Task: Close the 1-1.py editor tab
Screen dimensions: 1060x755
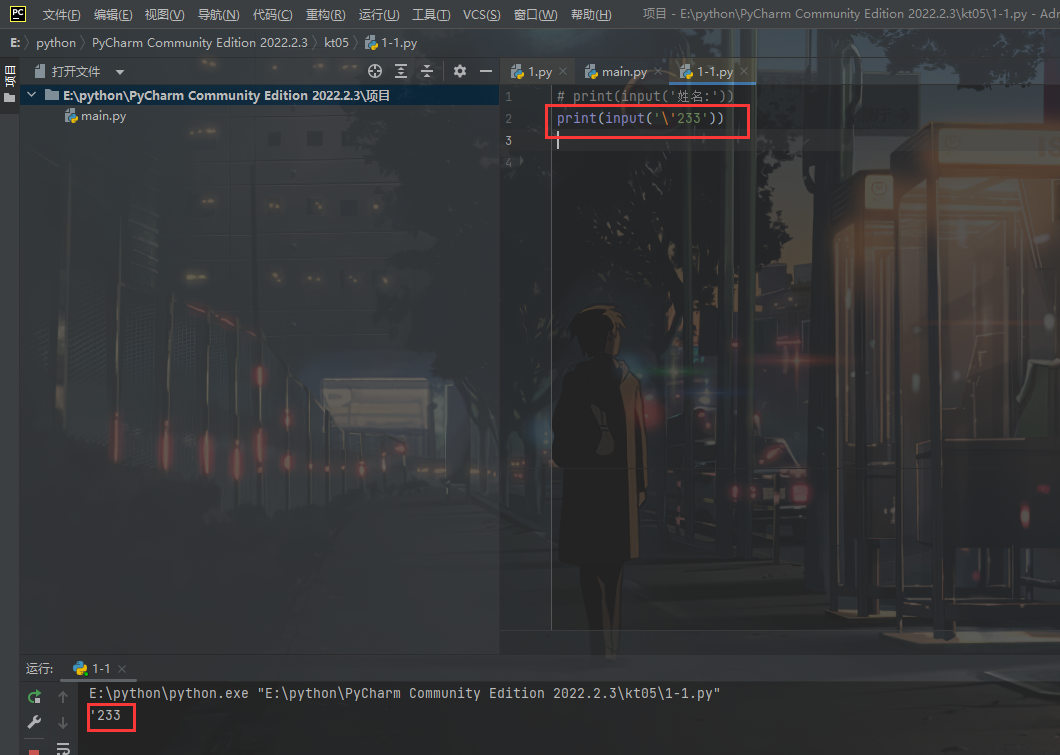Action: click(744, 71)
